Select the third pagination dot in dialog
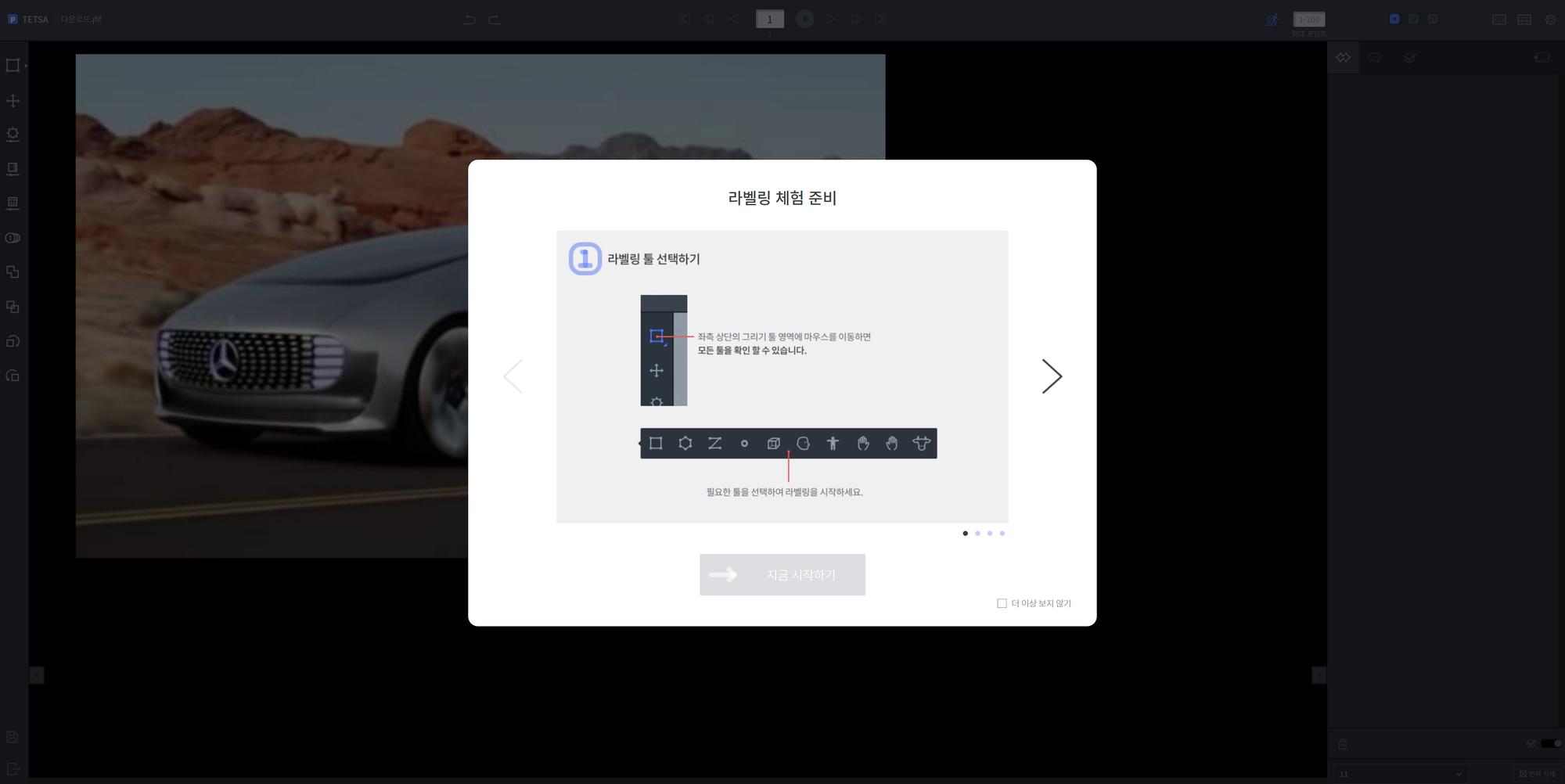Image resolution: width=1565 pixels, height=784 pixels. point(990,534)
